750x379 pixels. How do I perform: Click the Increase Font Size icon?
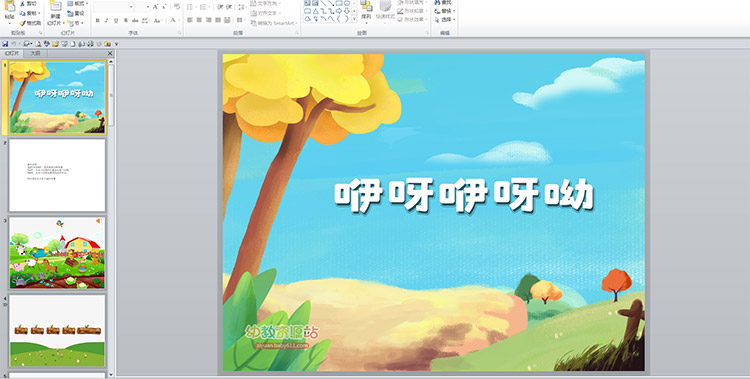pyautogui.click(x=156, y=7)
